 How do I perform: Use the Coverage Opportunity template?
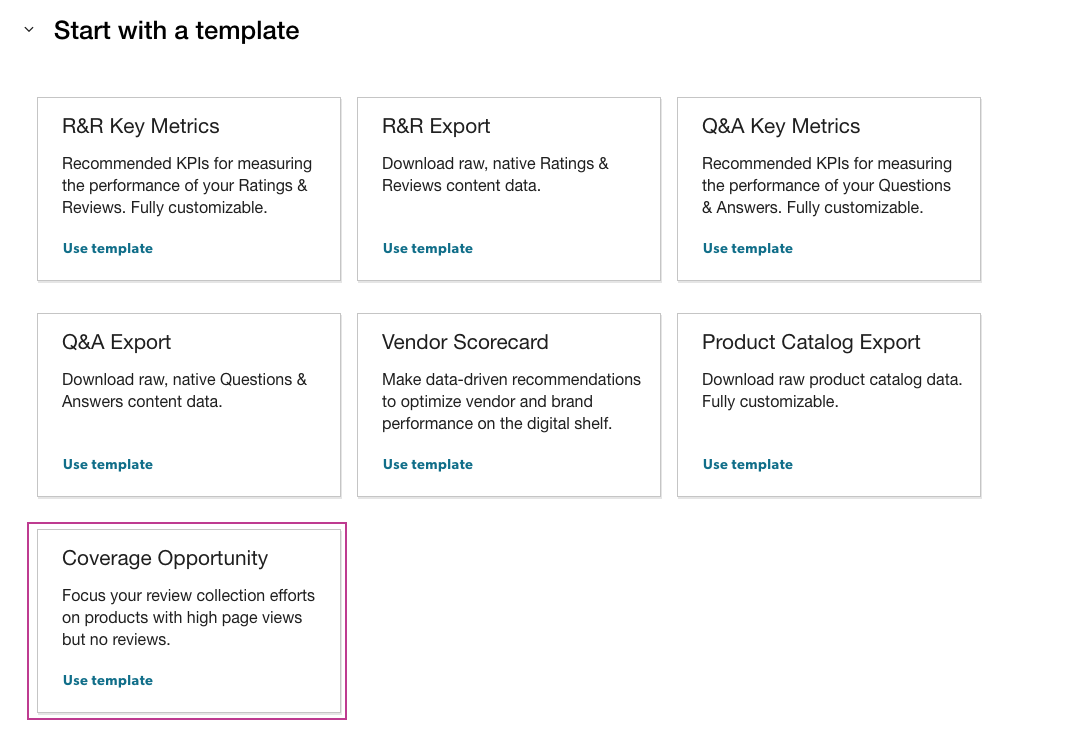pyautogui.click(x=108, y=680)
